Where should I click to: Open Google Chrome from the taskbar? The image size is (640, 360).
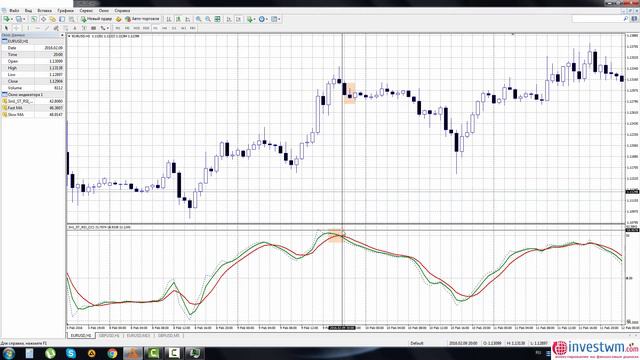112,353
